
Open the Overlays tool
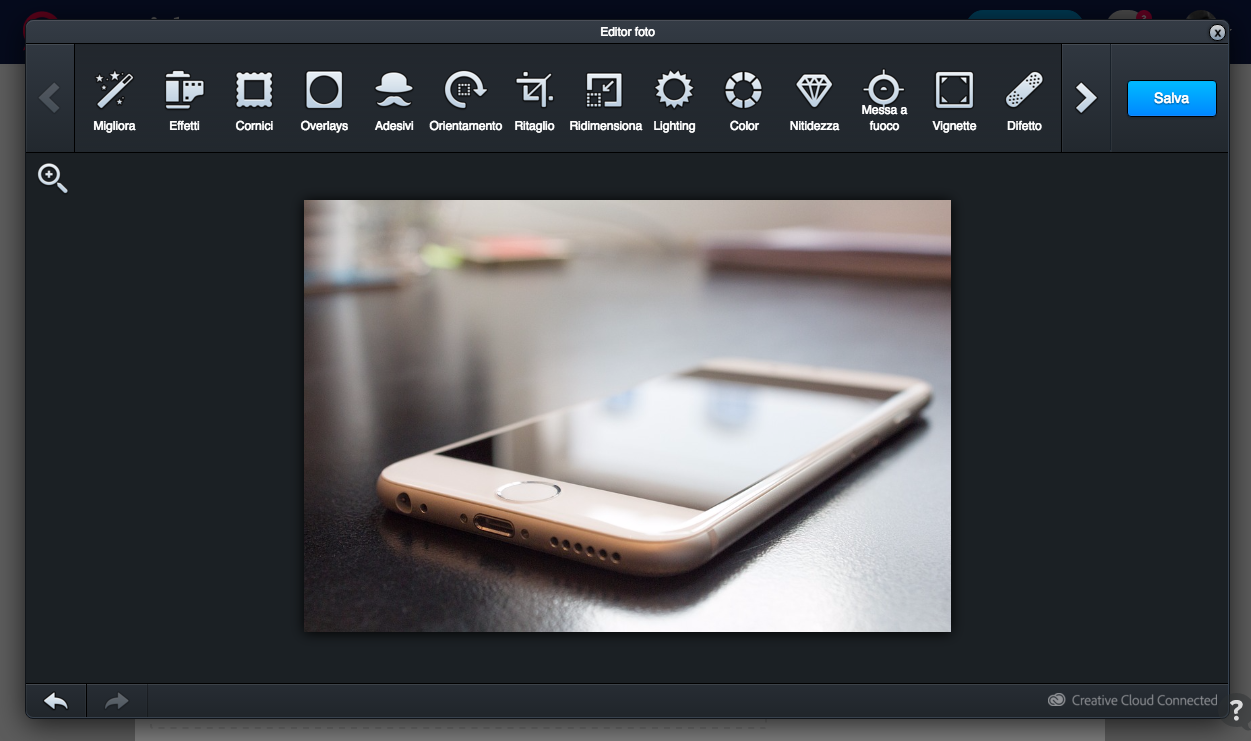(x=324, y=98)
